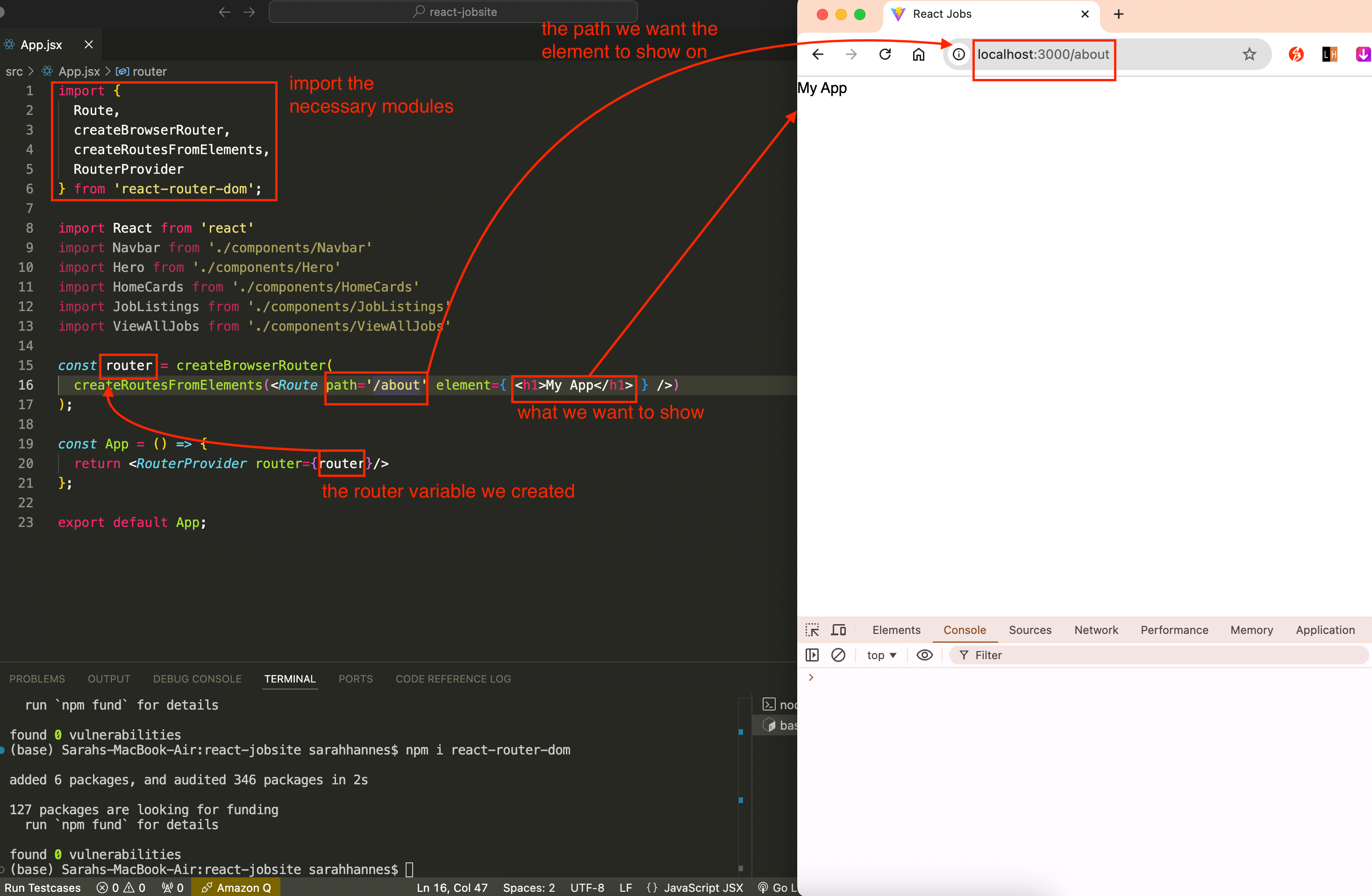Close the React Jobs browser tab
The width and height of the screenshot is (1372, 896).
point(1085,14)
